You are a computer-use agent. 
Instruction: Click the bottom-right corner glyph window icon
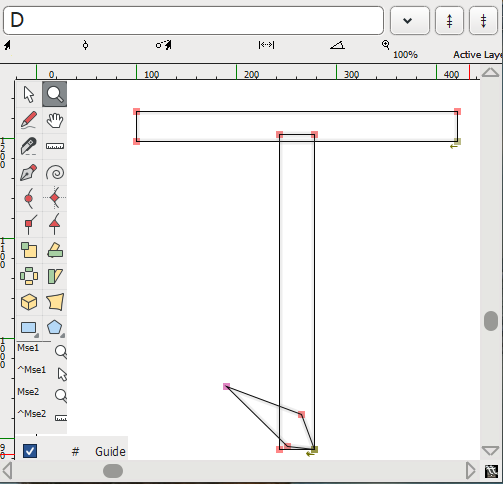point(491,472)
